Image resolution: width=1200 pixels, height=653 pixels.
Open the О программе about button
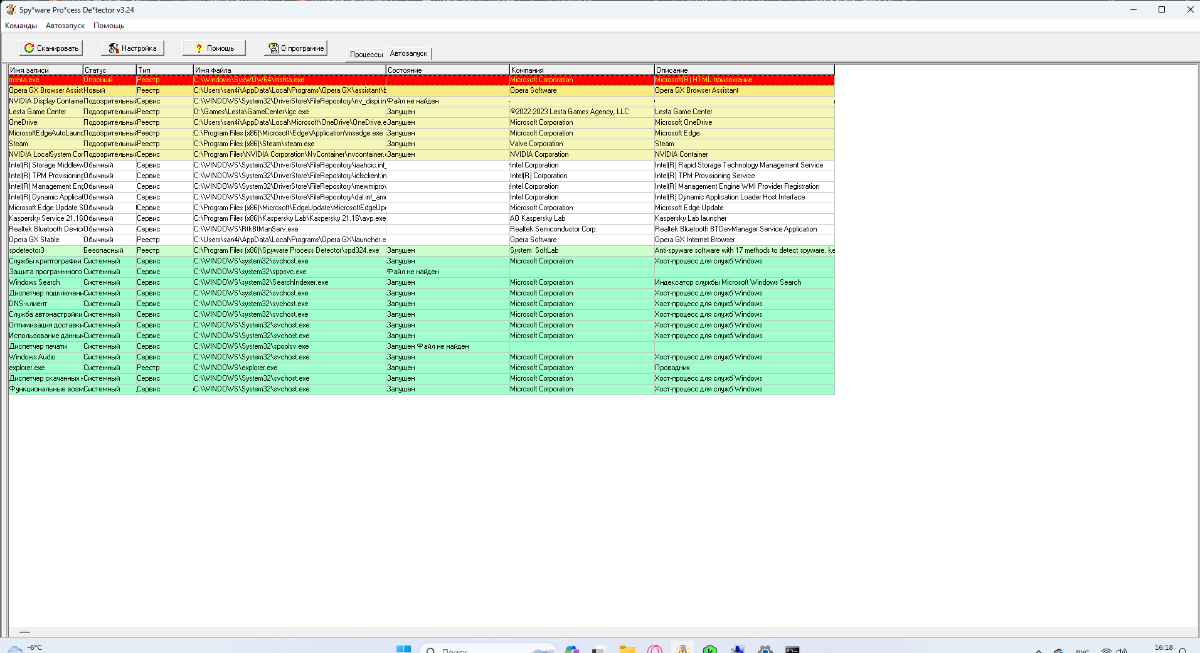click(296, 48)
